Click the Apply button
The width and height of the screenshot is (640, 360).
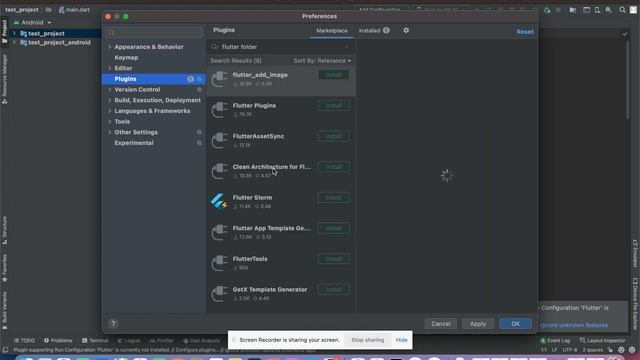[478, 324]
